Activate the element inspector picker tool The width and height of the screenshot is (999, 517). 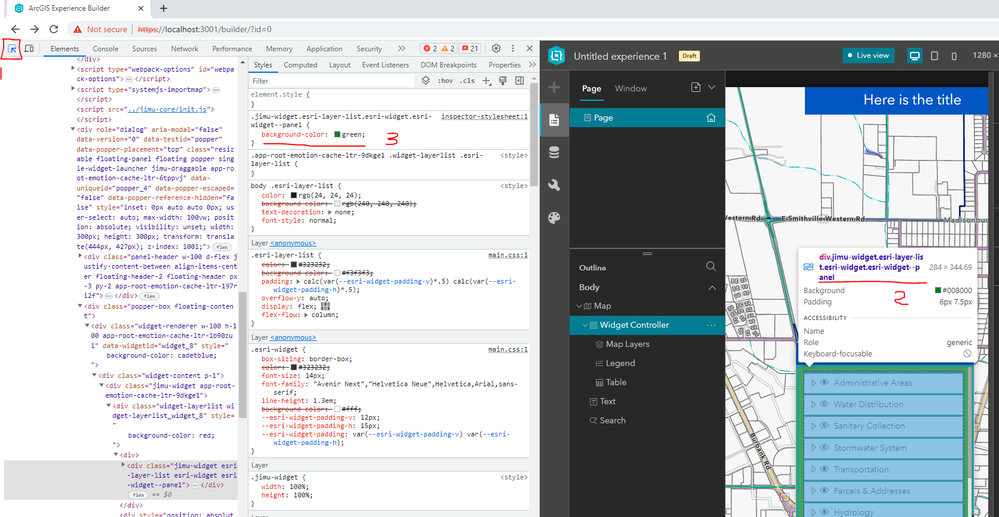pos(12,48)
